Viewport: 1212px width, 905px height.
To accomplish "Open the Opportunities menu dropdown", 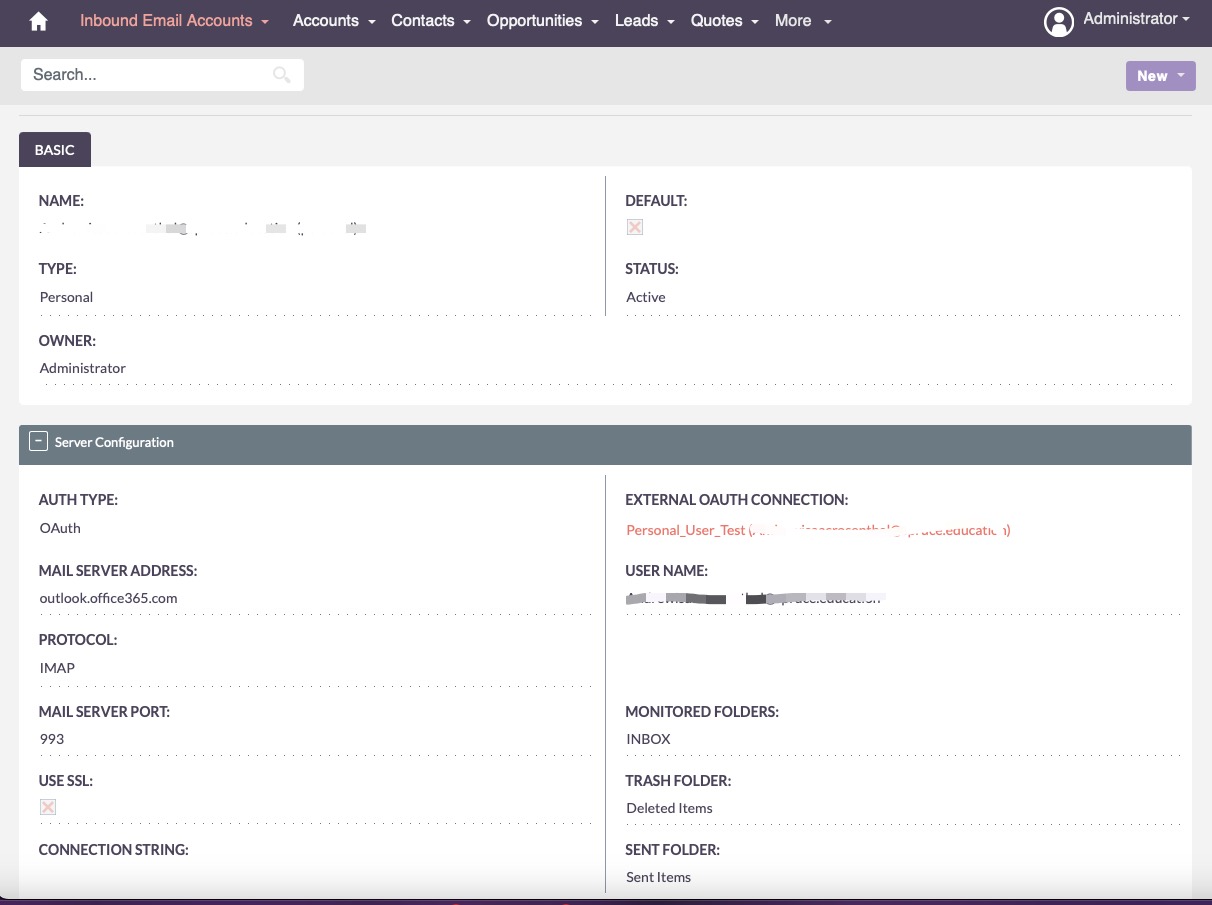I will tap(542, 20).
